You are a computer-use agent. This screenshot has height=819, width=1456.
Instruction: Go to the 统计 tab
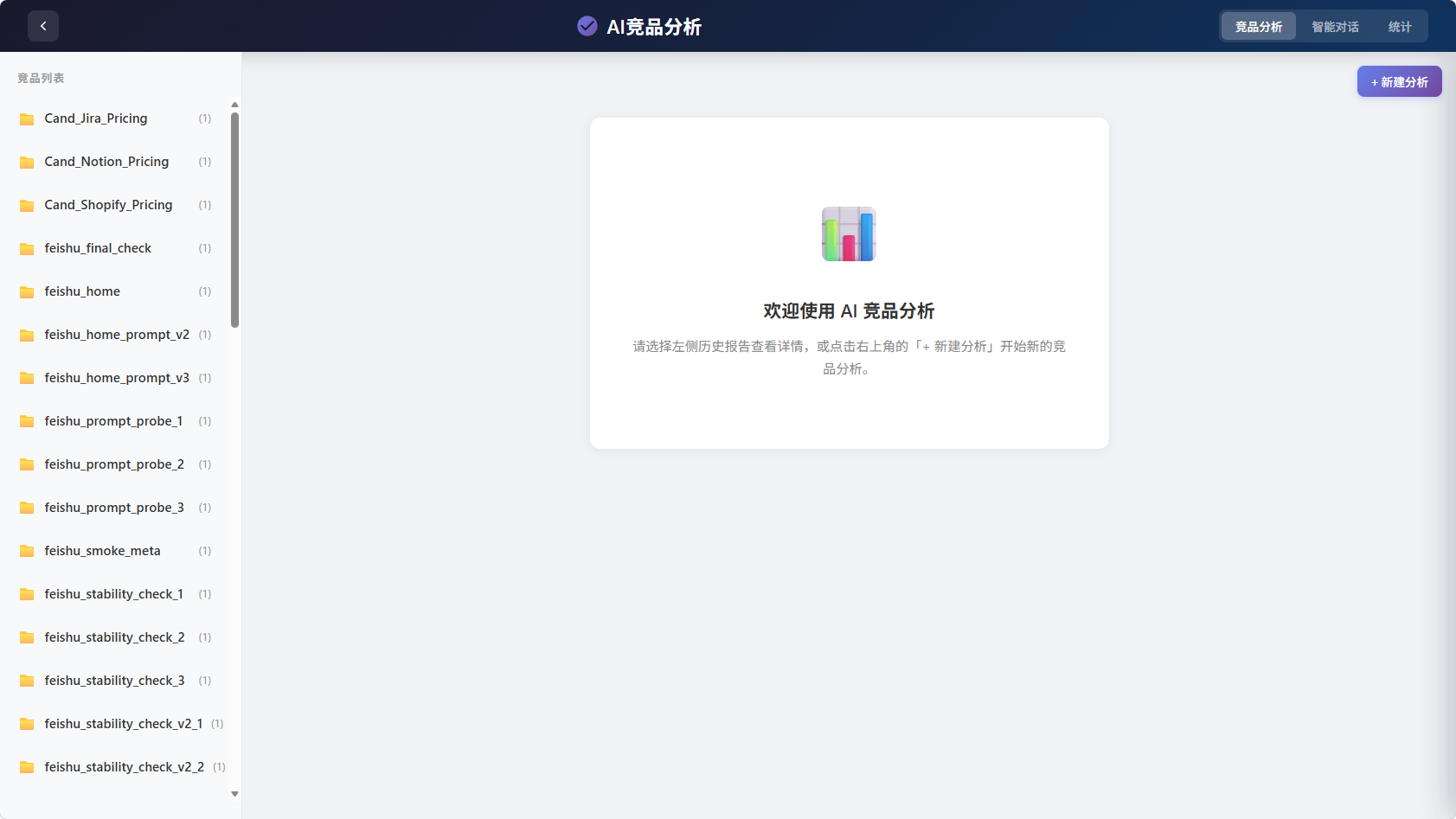click(1399, 27)
